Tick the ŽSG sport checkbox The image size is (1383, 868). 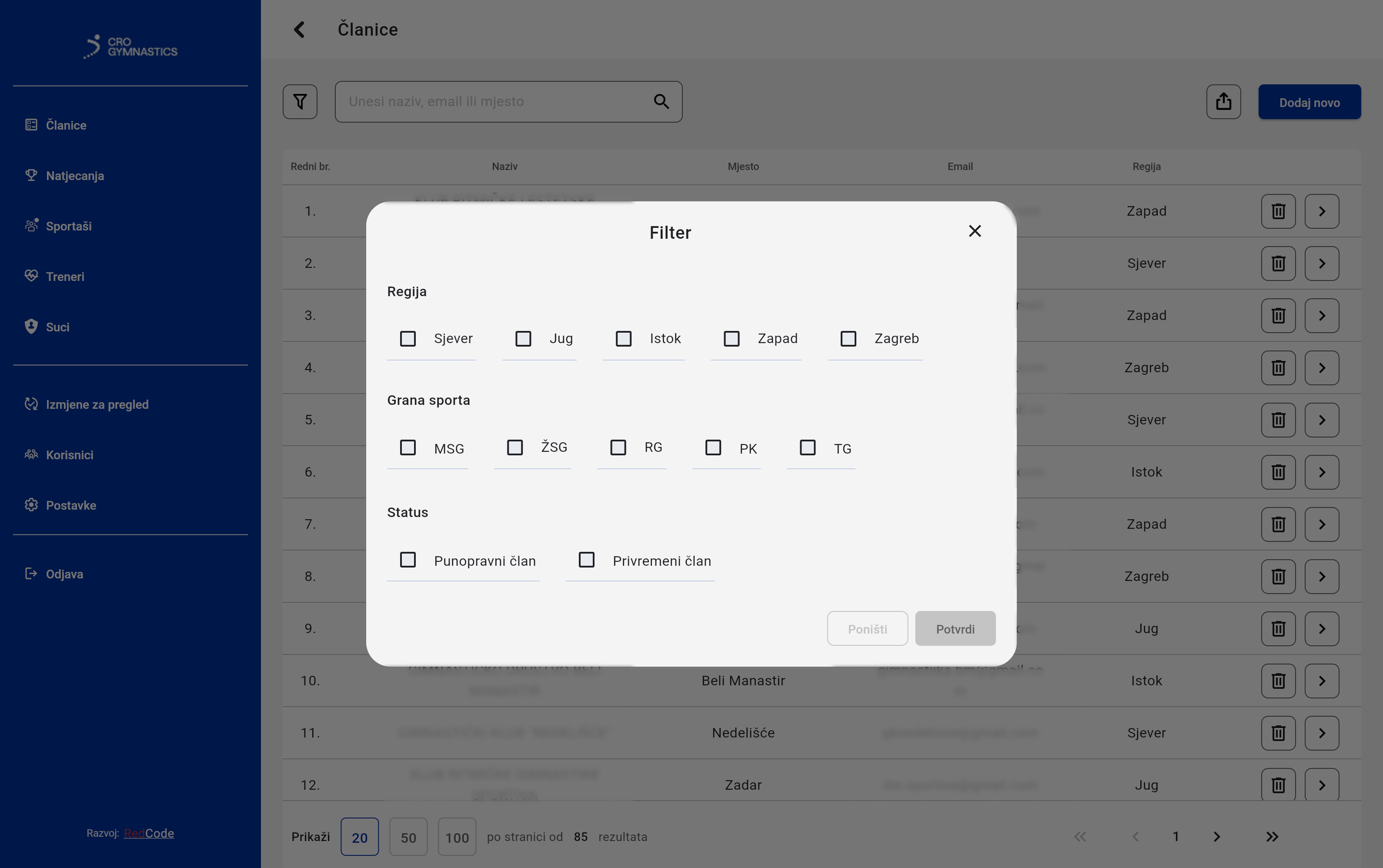(x=514, y=447)
